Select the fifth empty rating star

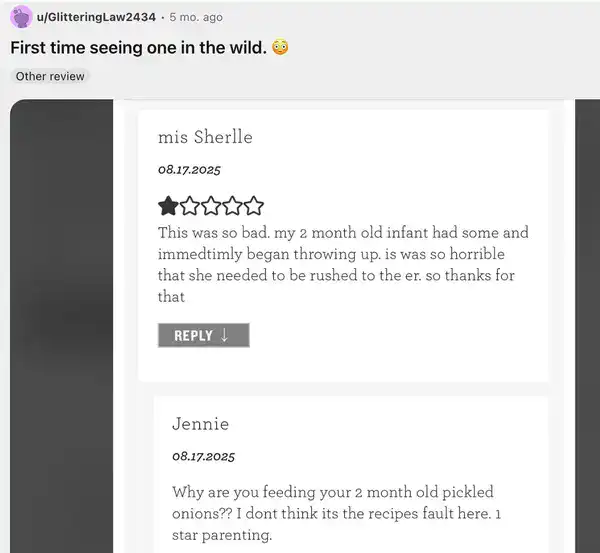[x=253, y=206]
